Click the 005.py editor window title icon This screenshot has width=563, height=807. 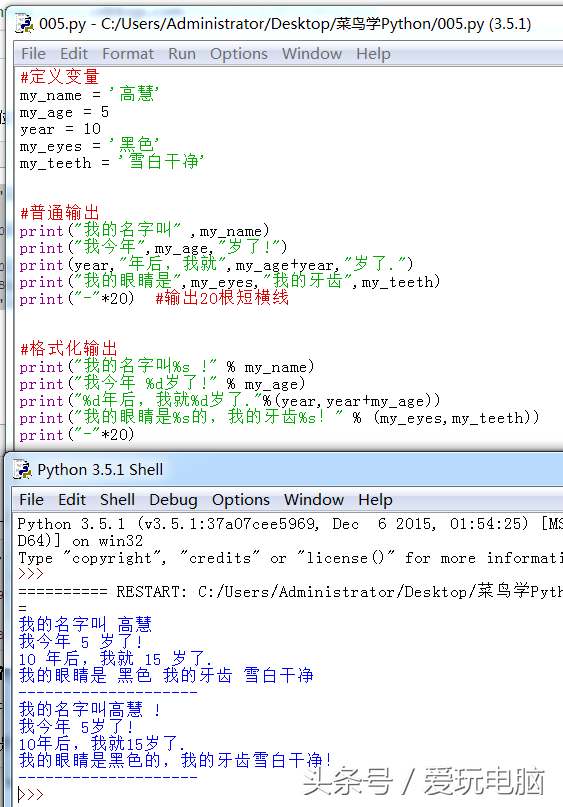tap(24, 24)
